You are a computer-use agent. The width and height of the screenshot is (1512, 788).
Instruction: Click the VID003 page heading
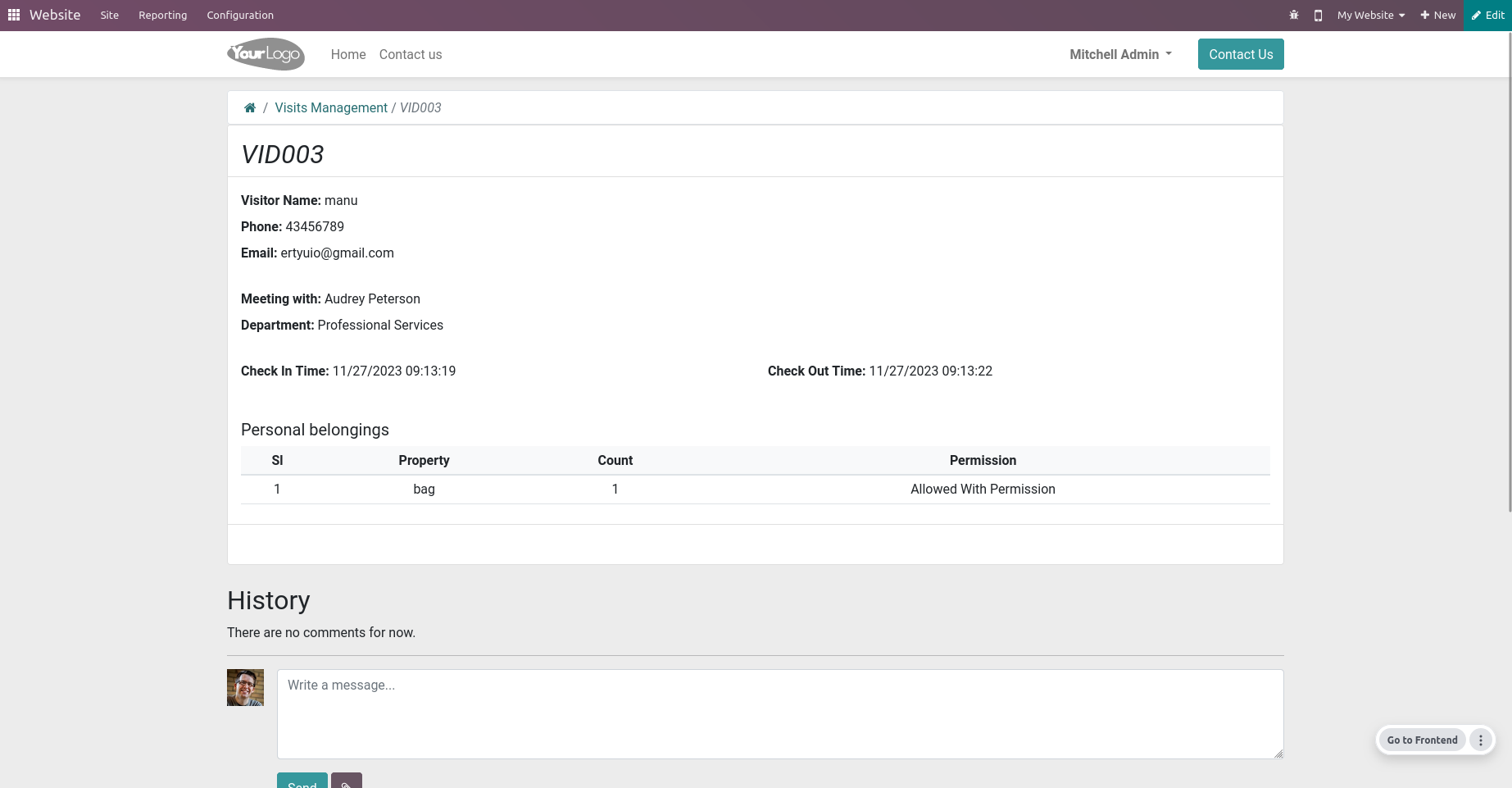tap(283, 154)
